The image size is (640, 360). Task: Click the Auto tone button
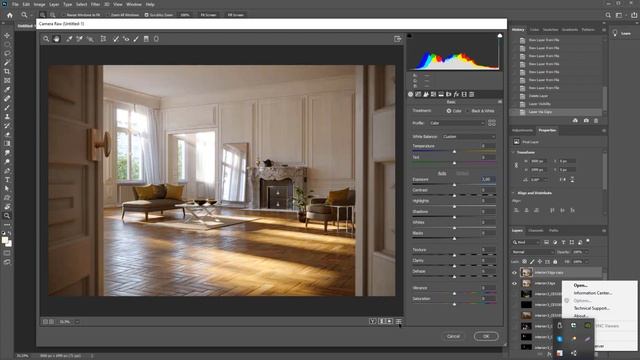[x=442, y=173]
